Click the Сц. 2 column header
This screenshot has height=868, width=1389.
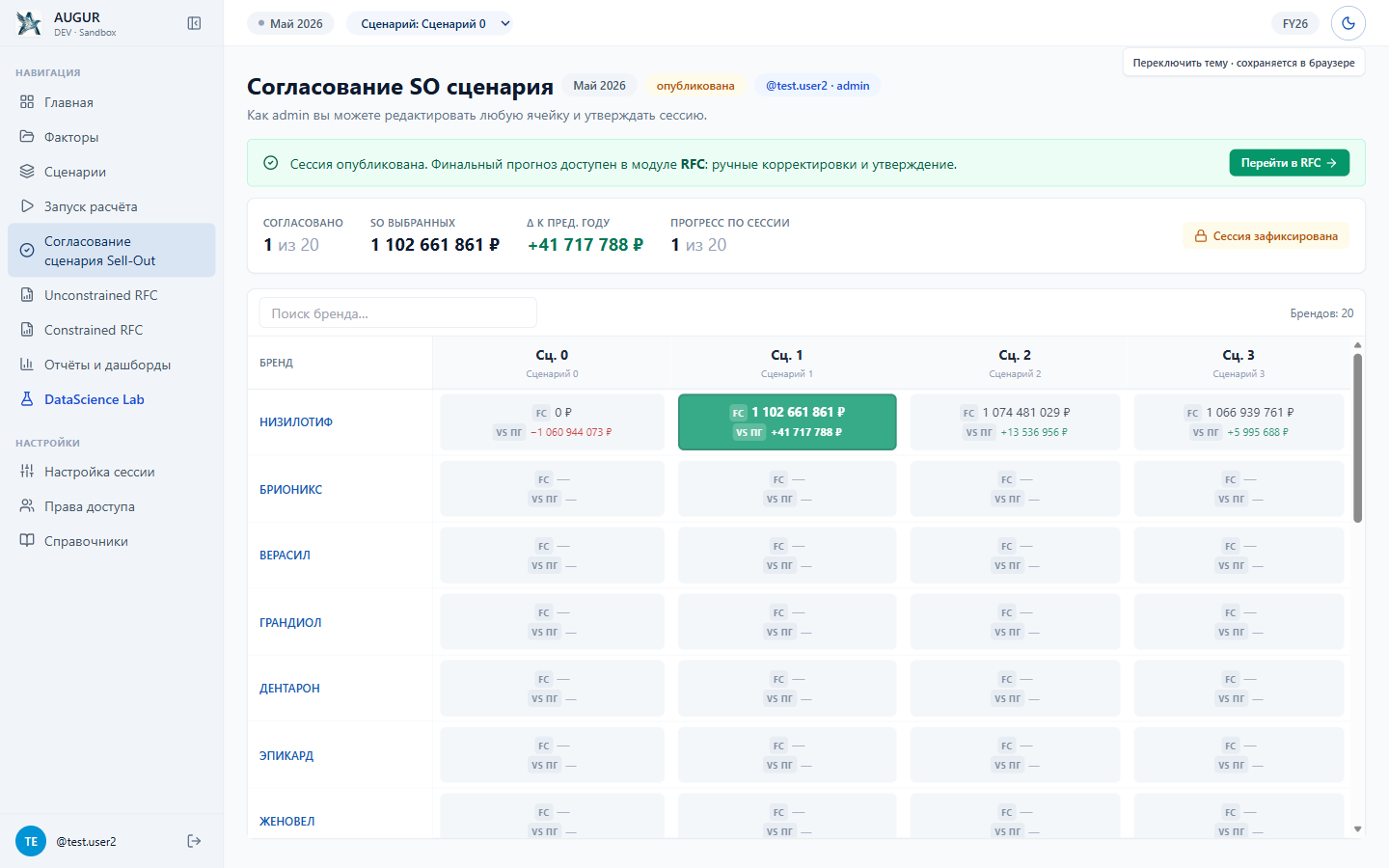[1015, 363]
